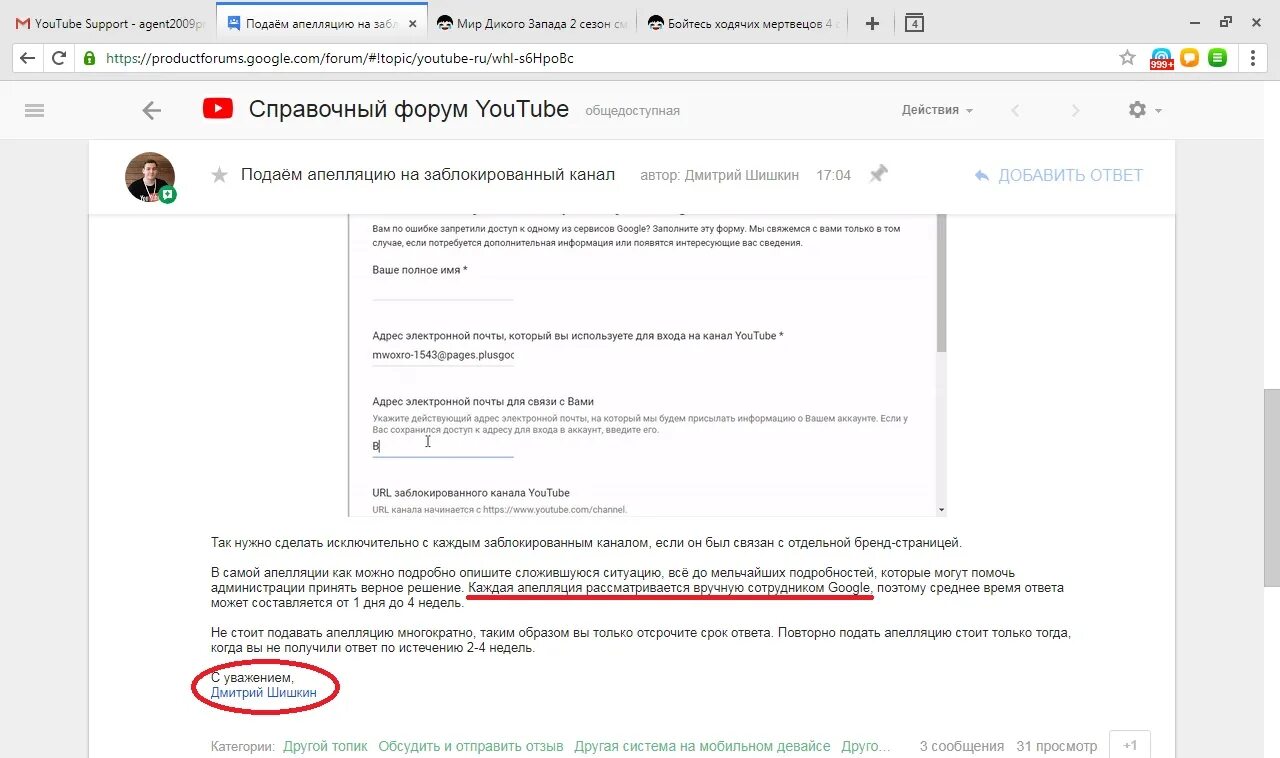Click Справочный форум YouTube title
The width and height of the screenshot is (1280, 758).
pos(409,109)
